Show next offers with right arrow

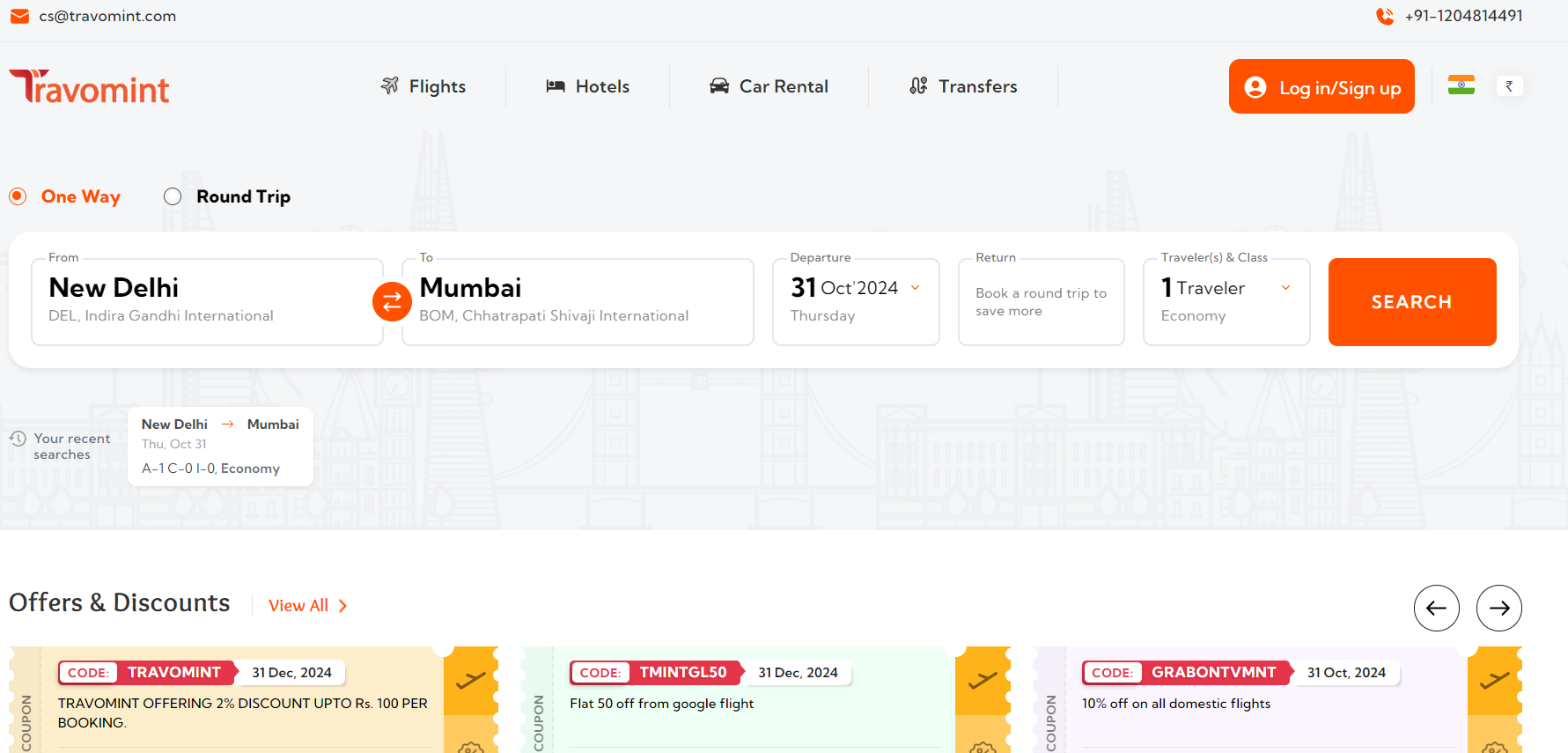(x=1498, y=608)
